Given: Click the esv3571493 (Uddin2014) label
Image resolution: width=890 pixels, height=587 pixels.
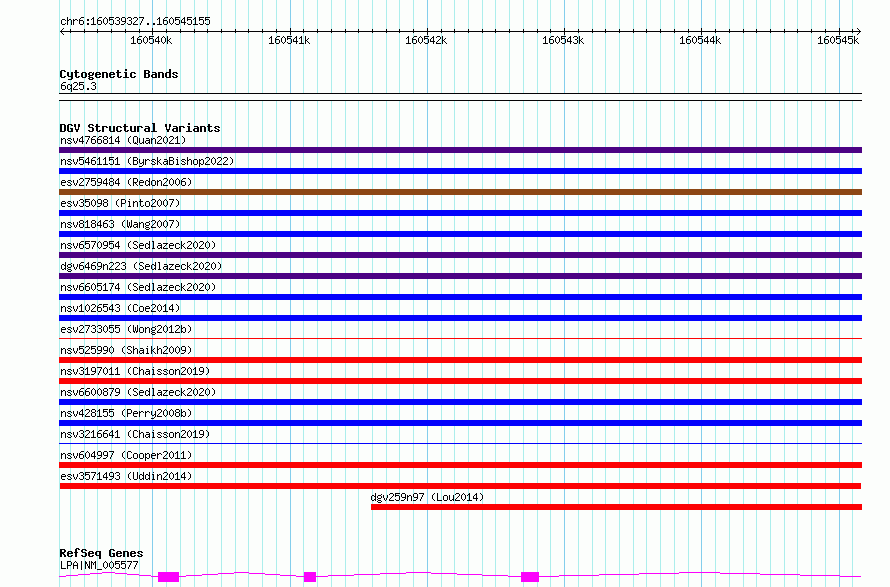Looking at the screenshot, I should 126,476.
